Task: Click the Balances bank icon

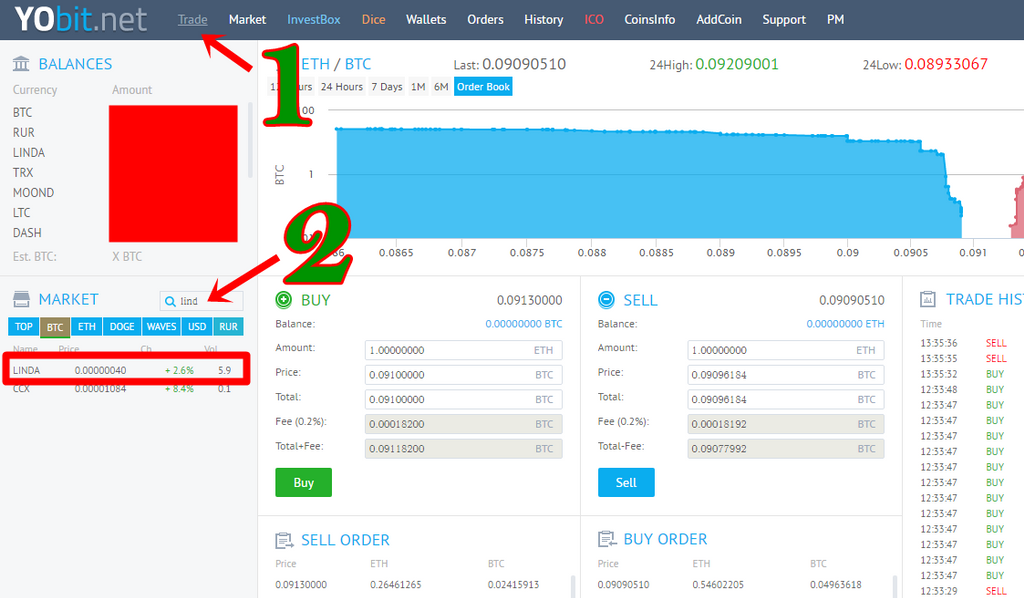Action: pyautogui.click(x=21, y=63)
